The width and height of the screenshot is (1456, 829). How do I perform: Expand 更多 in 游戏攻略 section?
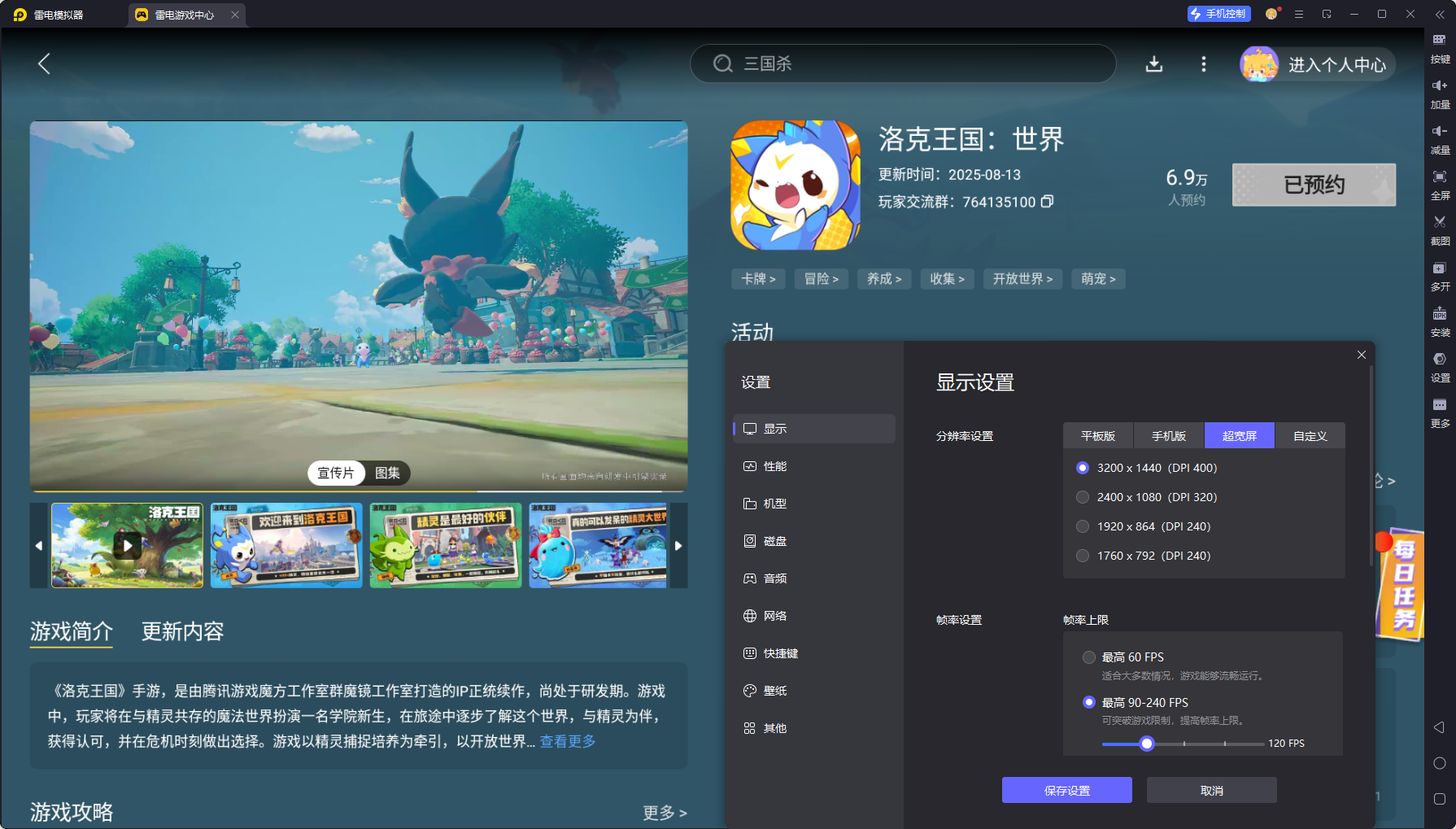pos(664,812)
